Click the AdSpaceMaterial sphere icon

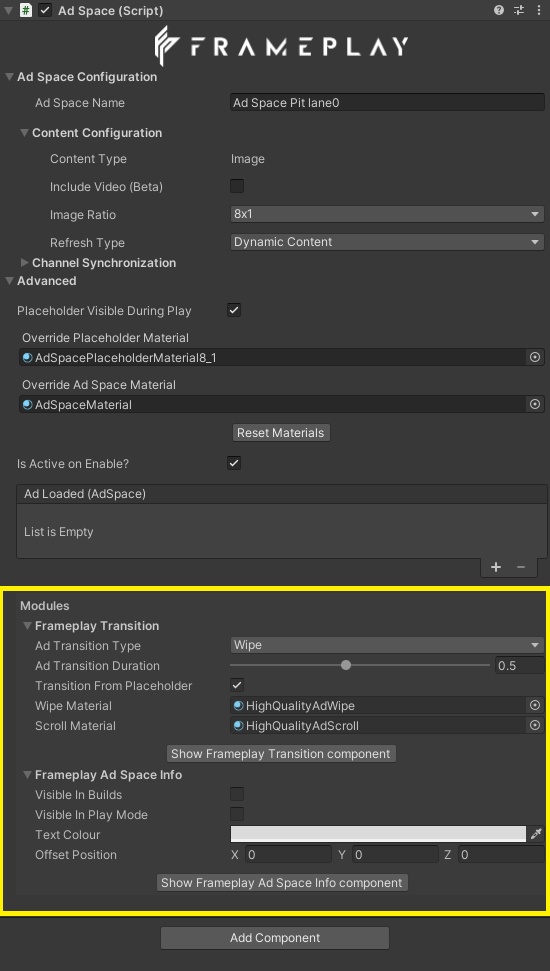tap(27, 404)
